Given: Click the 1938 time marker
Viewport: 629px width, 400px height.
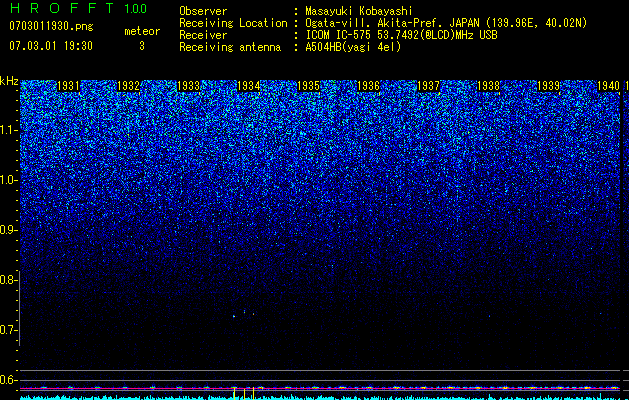Looking at the screenshot, I should (x=489, y=86).
